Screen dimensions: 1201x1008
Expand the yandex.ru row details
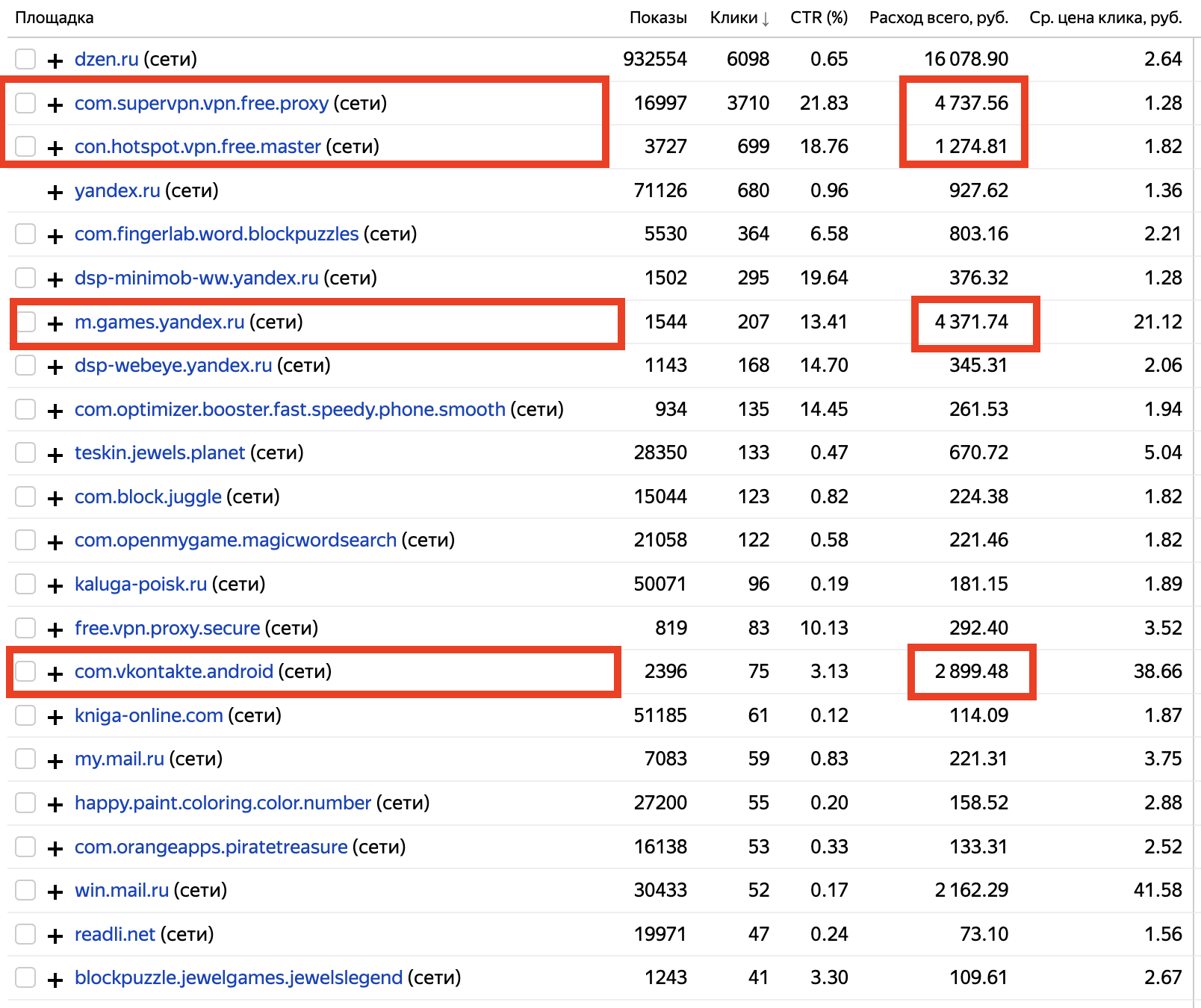55,192
